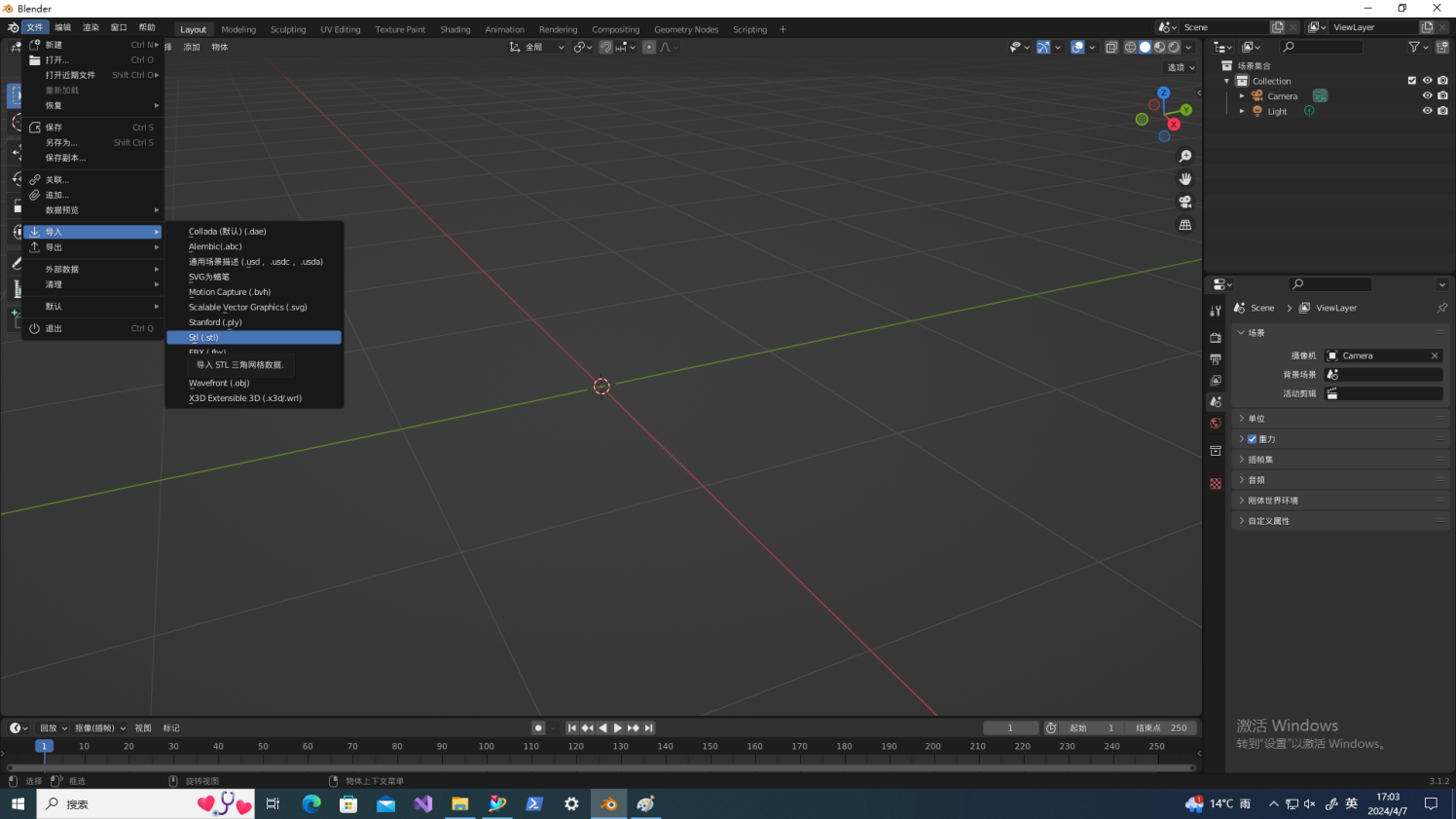The image size is (1456, 819).
Task: Hide Camera in viewport via eye icon
Action: pyautogui.click(x=1428, y=95)
